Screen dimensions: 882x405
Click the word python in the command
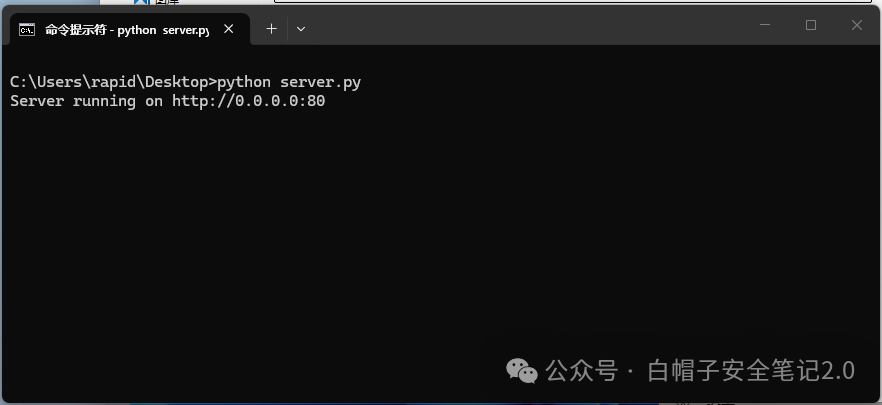click(x=244, y=82)
